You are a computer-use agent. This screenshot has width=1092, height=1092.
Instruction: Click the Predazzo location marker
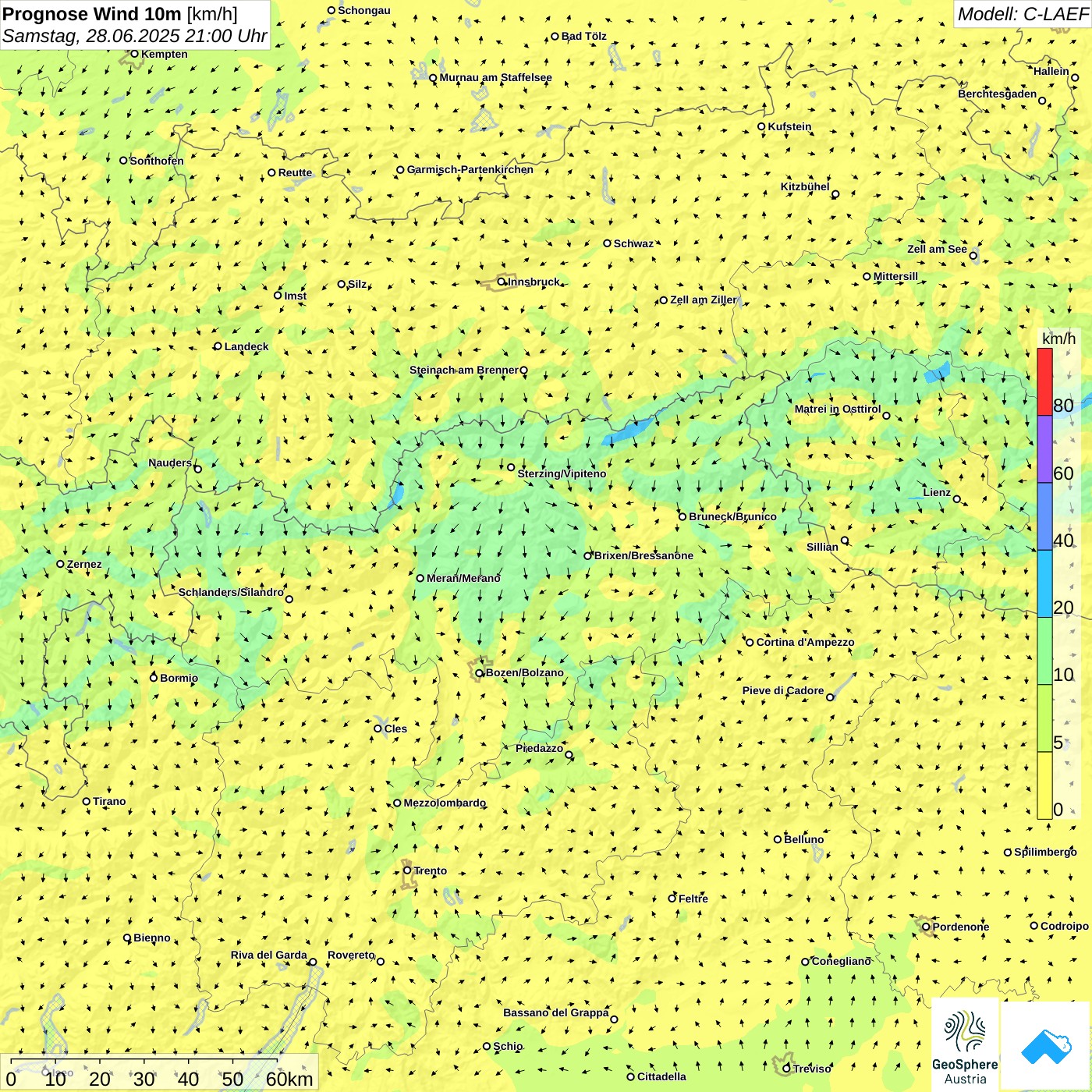tap(569, 754)
